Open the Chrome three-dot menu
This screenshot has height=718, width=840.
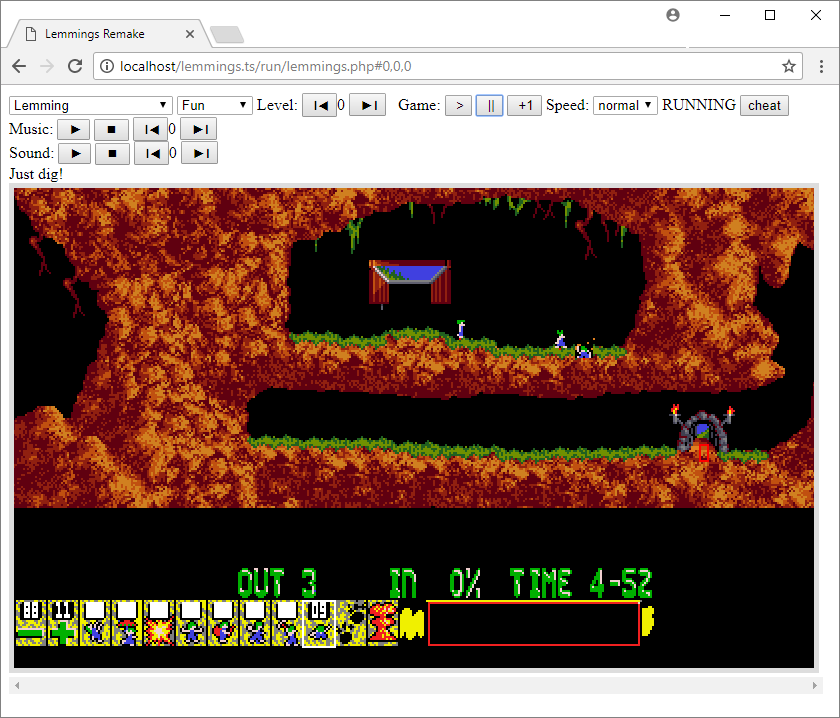821,66
